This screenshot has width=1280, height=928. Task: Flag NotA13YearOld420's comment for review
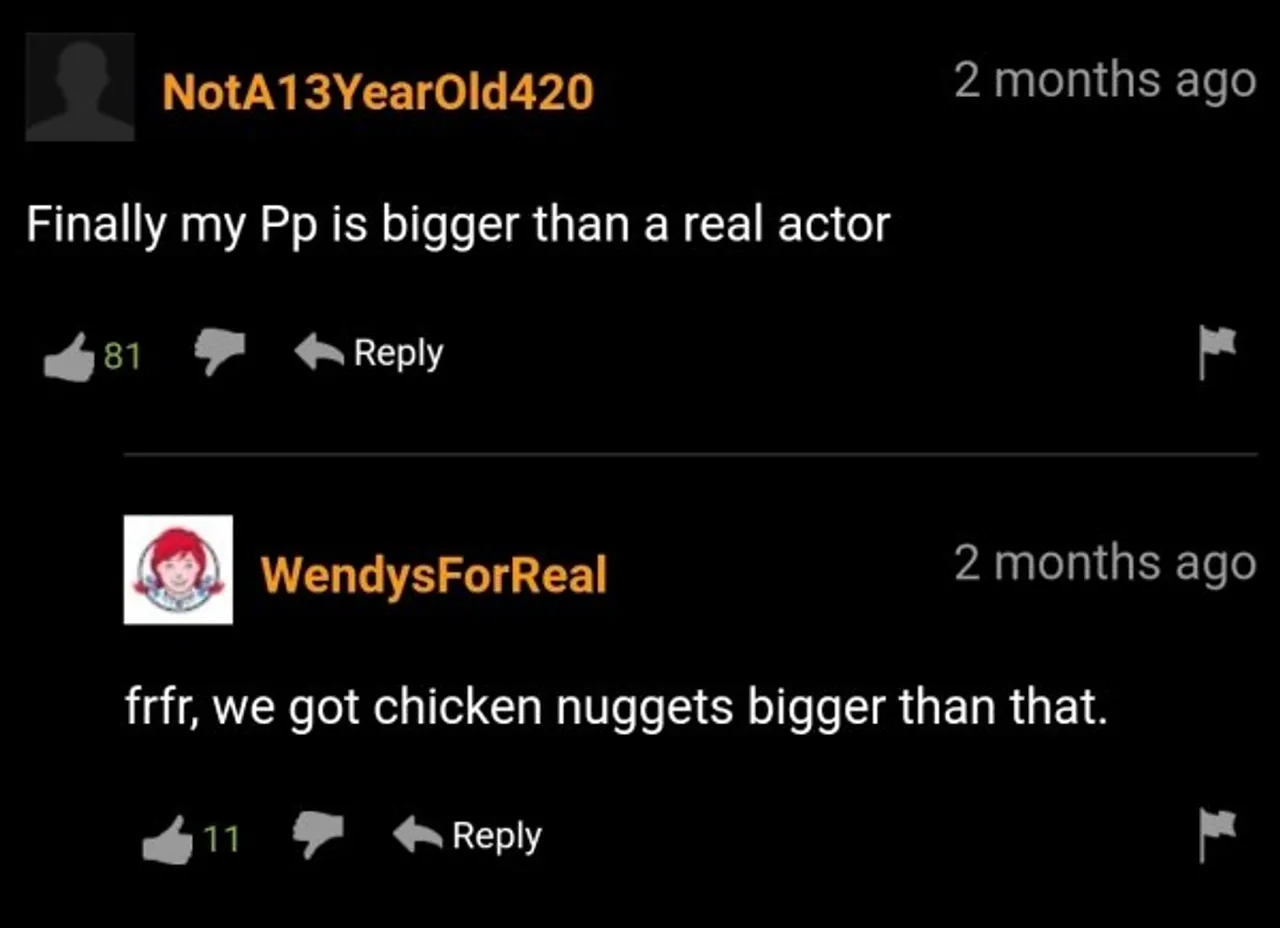(1217, 353)
